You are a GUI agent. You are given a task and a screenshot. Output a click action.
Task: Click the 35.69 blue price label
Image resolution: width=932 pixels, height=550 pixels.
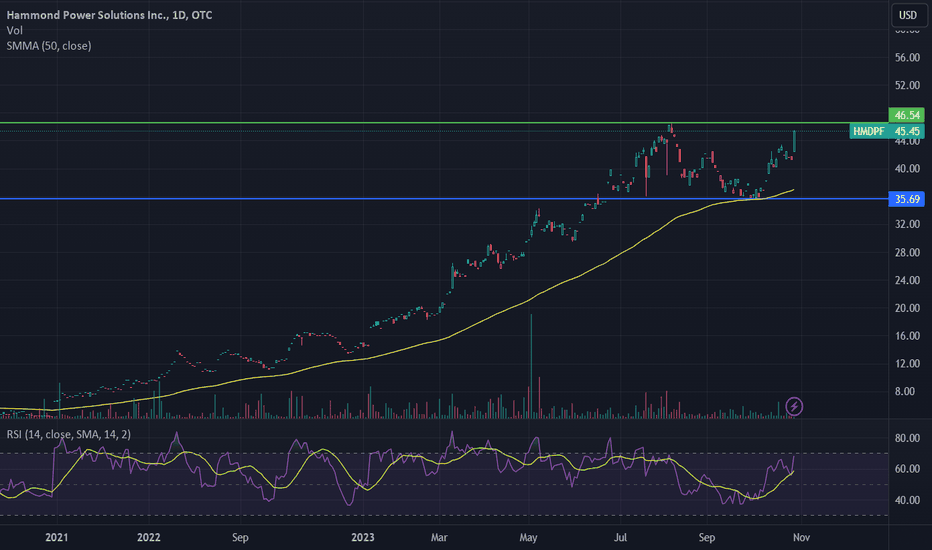(x=906, y=199)
